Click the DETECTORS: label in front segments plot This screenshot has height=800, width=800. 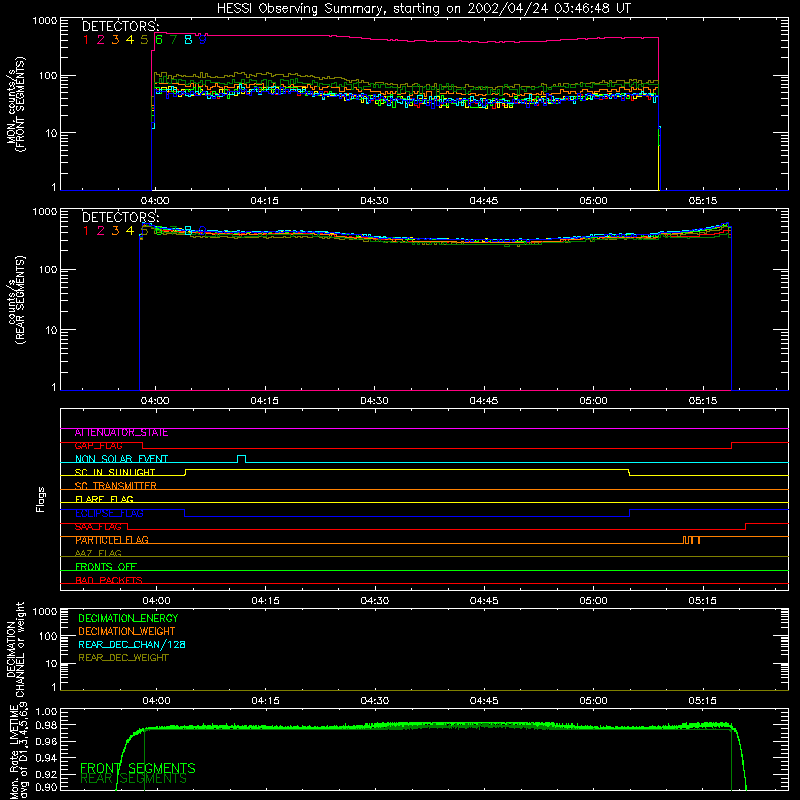pyautogui.click(x=120, y=26)
